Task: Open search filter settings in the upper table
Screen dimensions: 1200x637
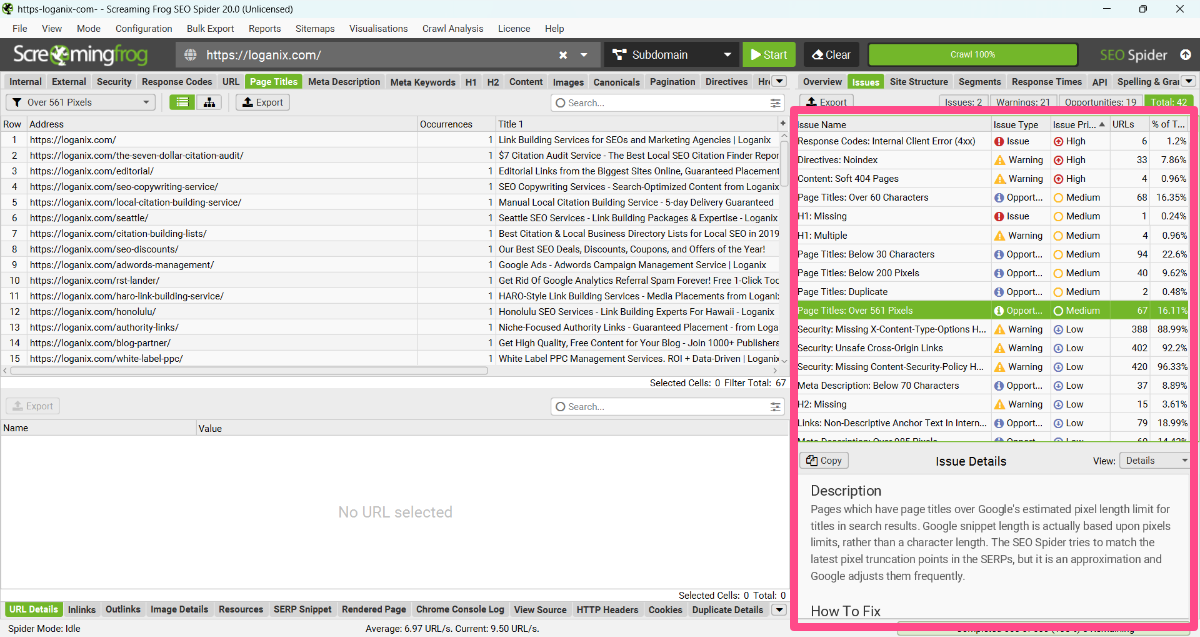Action: [x=775, y=103]
